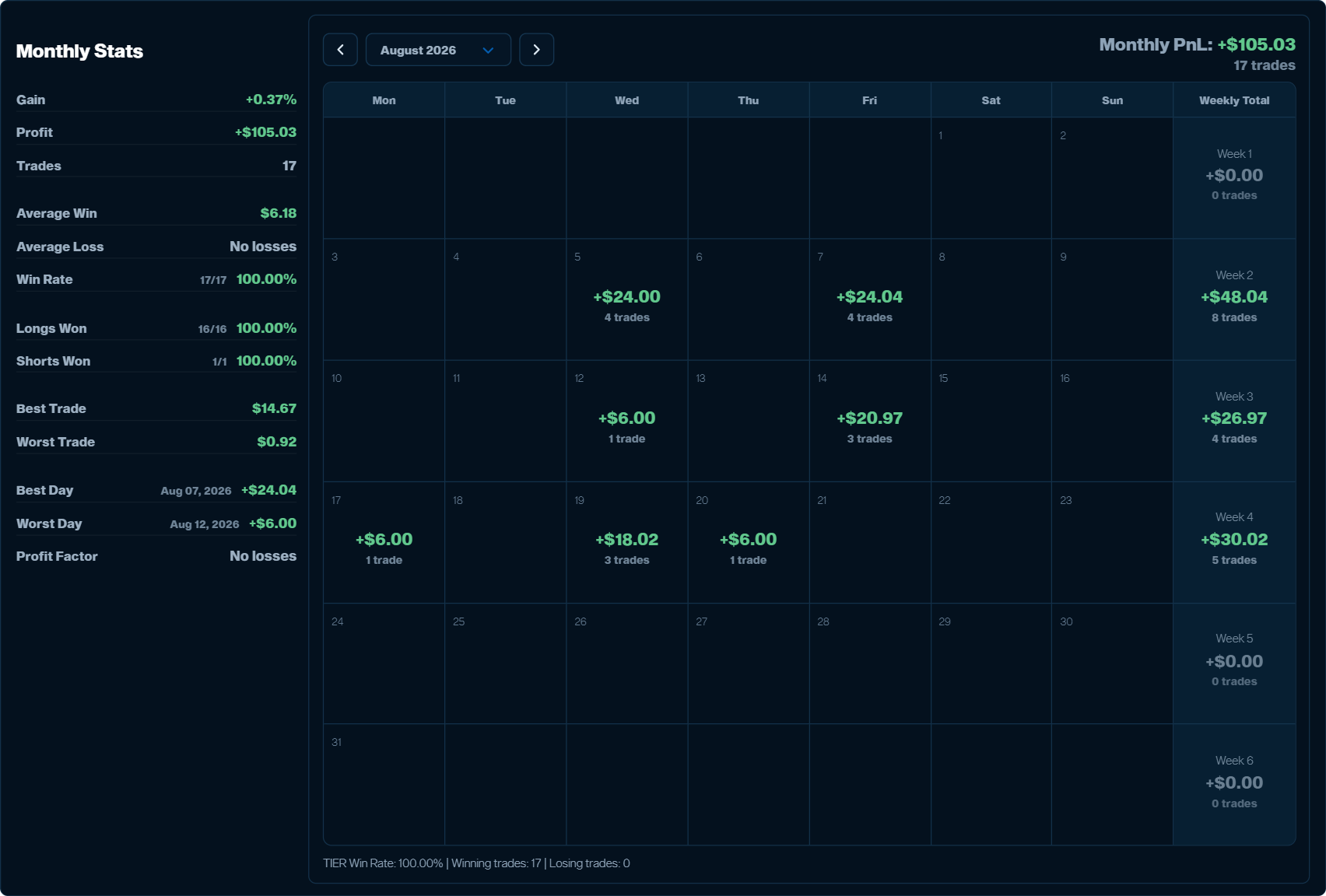Click Week 1 total cell
Viewport: 1326px width, 896px height.
click(x=1234, y=178)
